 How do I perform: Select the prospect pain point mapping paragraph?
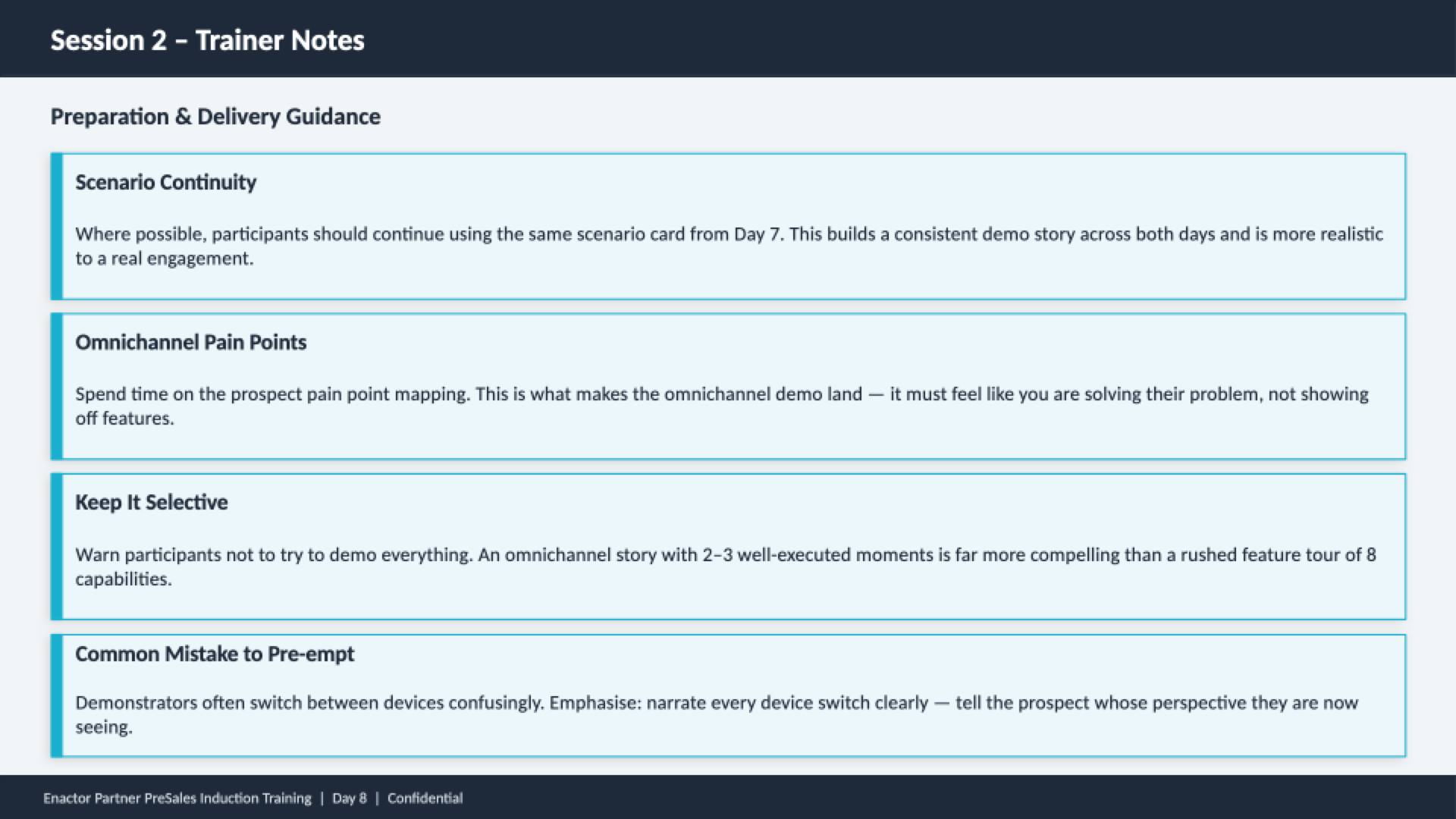721,406
